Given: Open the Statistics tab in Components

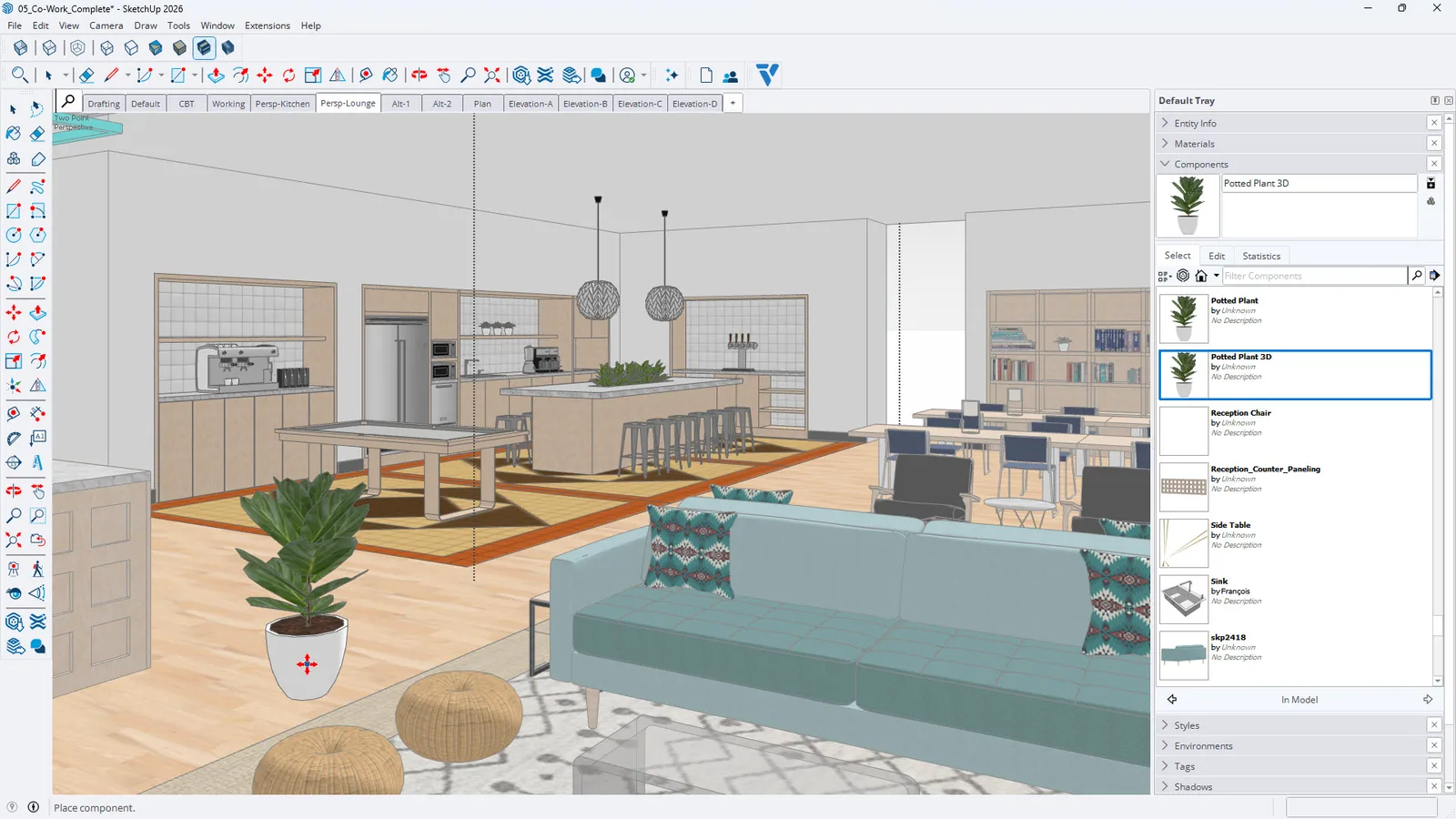Looking at the screenshot, I should click(x=1261, y=256).
